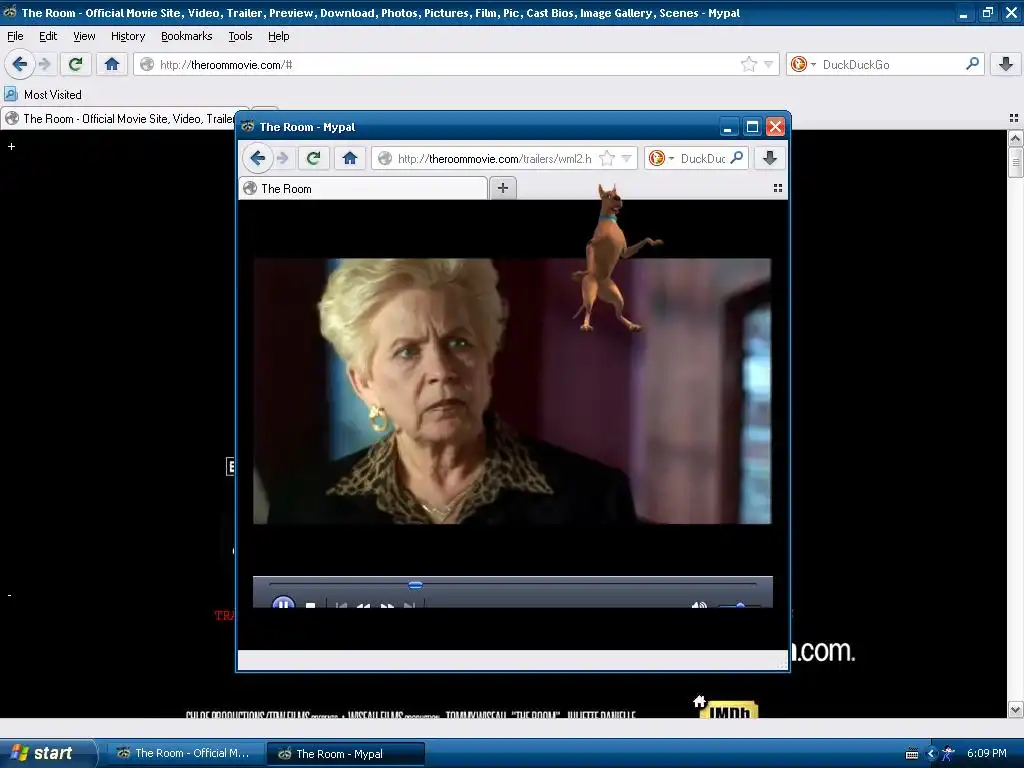
Task: Click forward arrow in main Mypal window
Action: [x=44, y=64]
